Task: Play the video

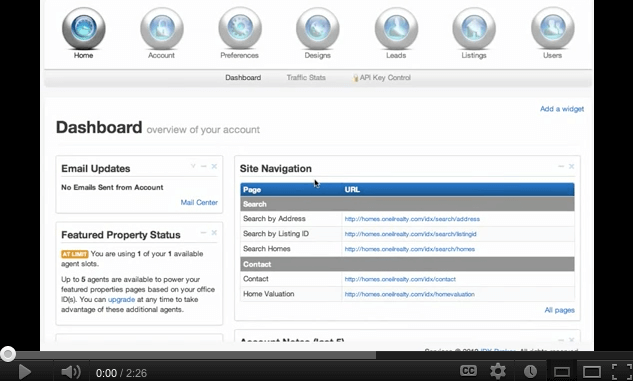Action: (x=25, y=372)
